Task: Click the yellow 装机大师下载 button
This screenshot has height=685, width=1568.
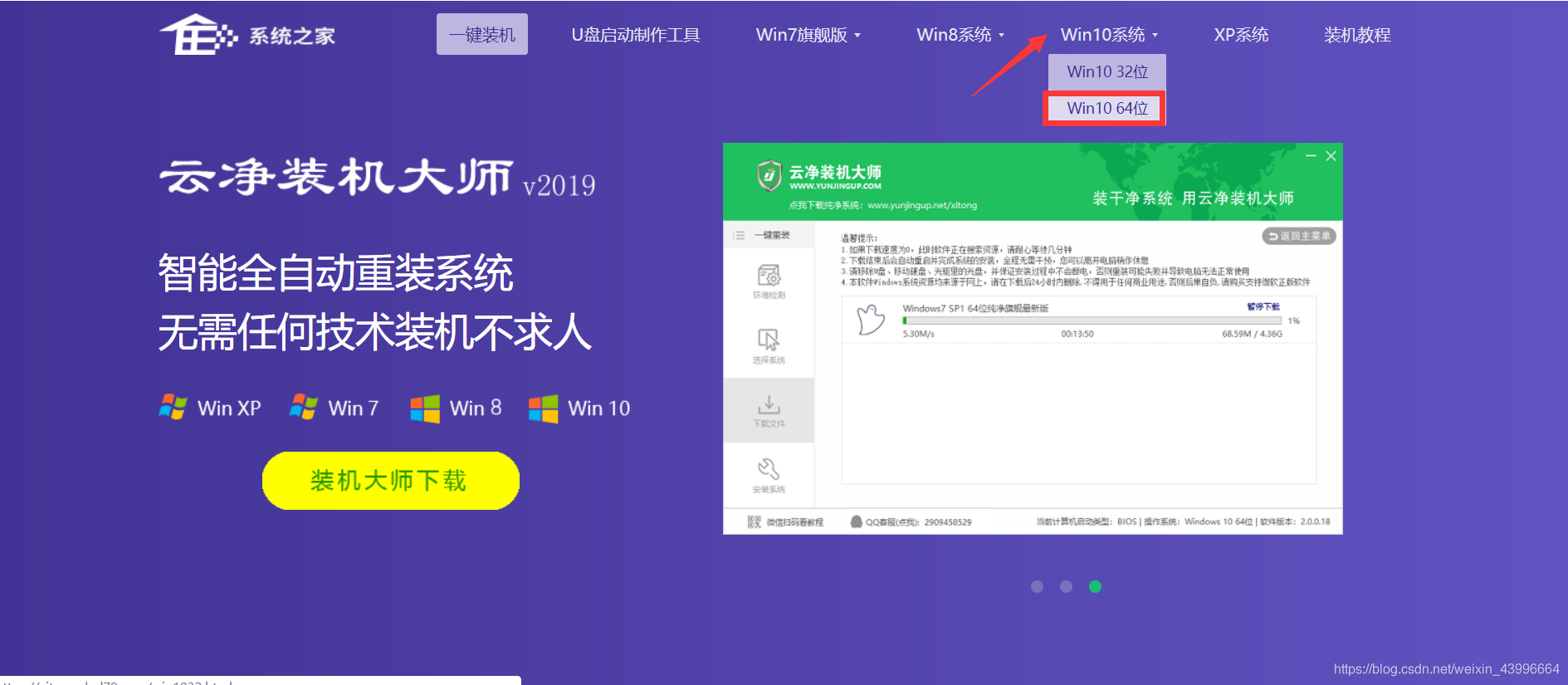Action: coord(390,481)
